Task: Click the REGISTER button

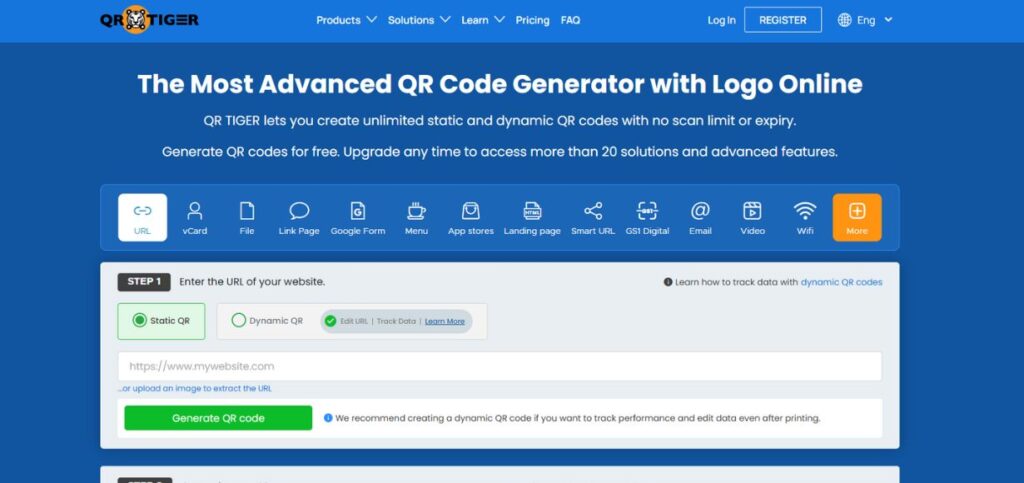Action: (x=783, y=20)
